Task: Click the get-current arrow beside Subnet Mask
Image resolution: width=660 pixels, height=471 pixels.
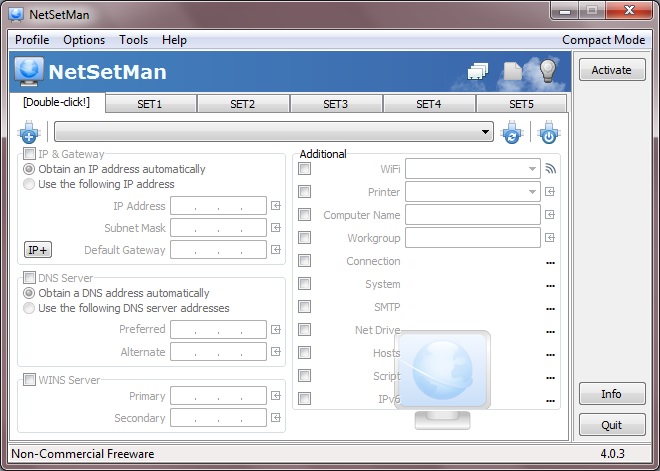Action: click(x=276, y=228)
